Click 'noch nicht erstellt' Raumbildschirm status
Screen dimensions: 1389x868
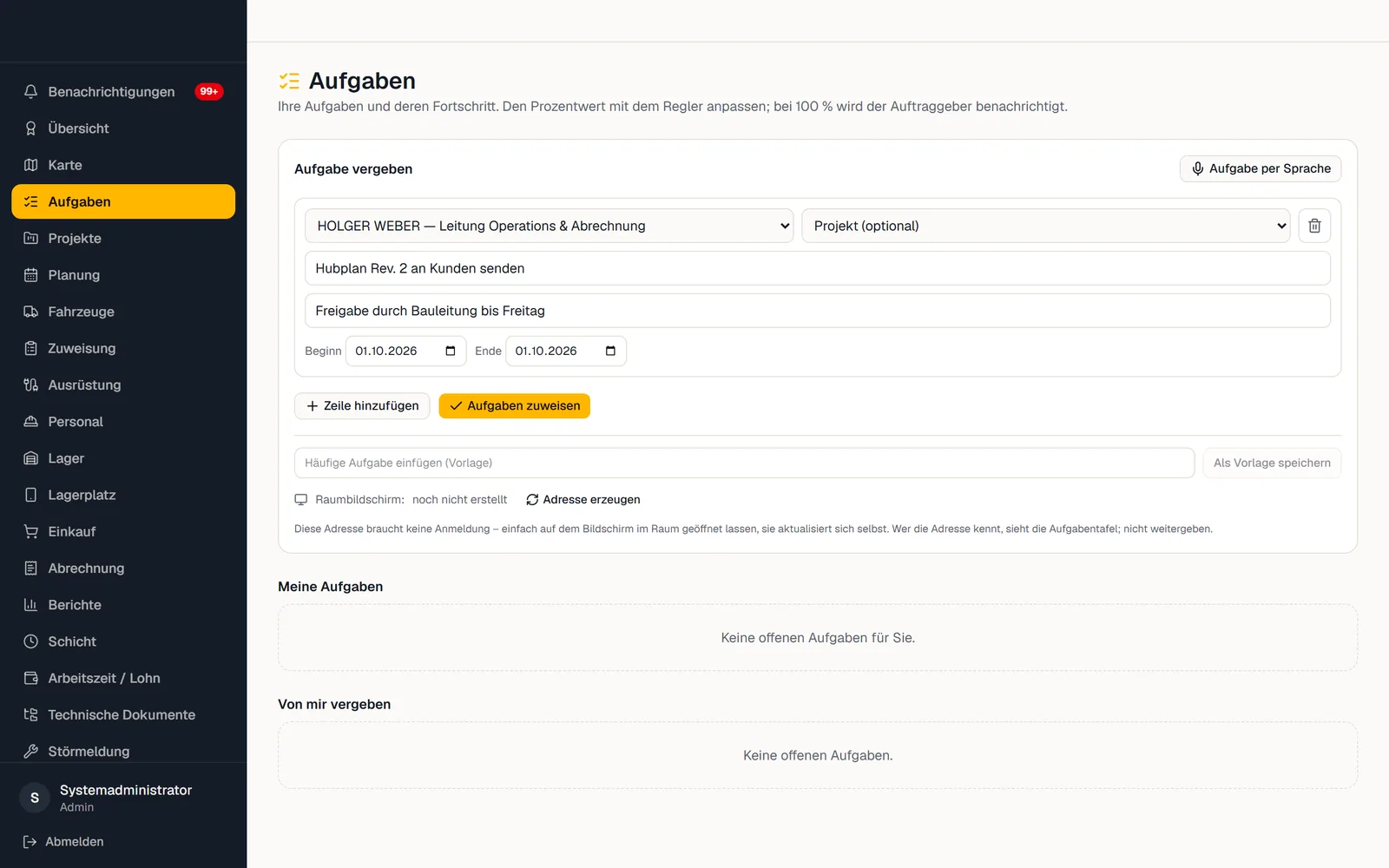click(460, 500)
